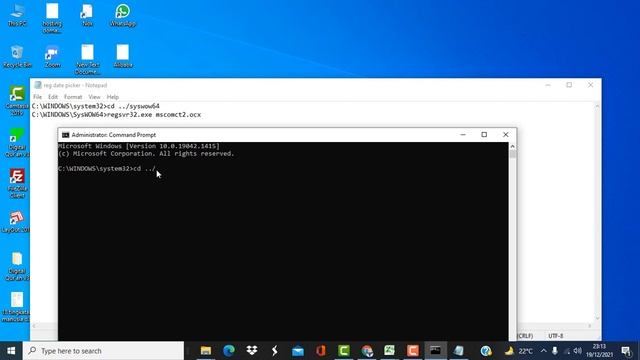Click the Windows Start button
The image size is (640, 360).
11,351
